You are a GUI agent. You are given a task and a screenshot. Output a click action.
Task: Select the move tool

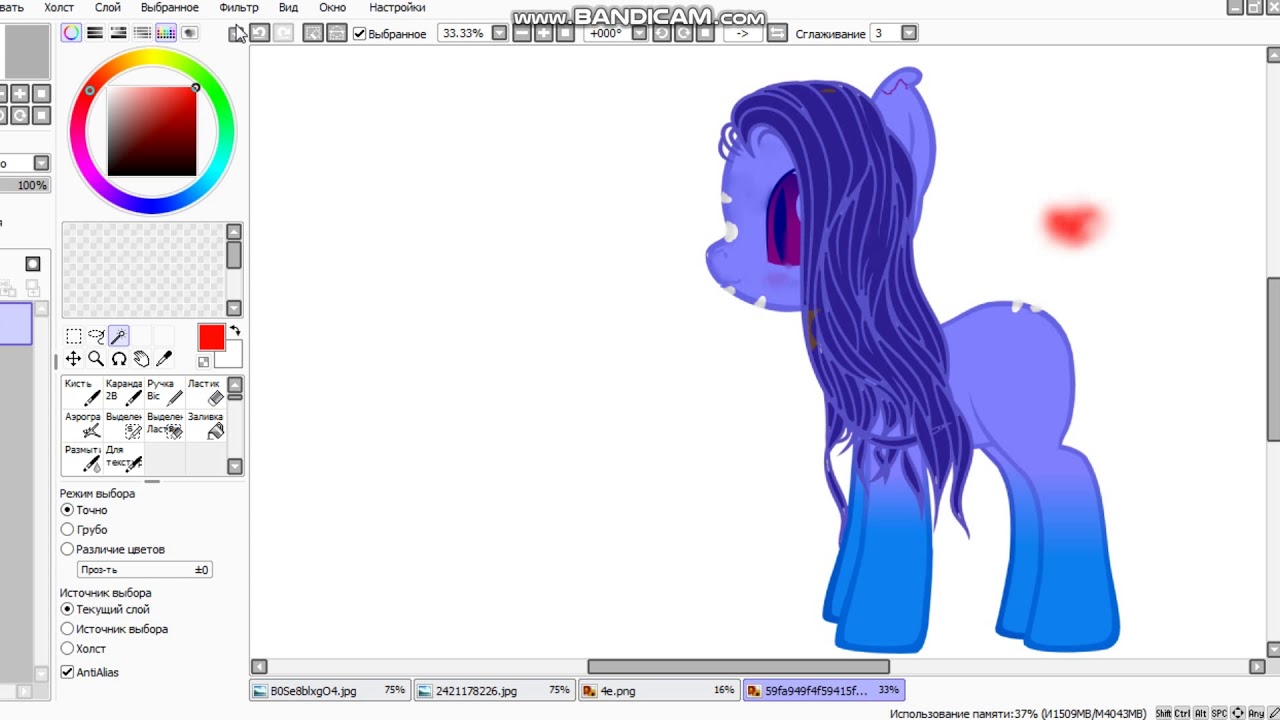pos(74,359)
